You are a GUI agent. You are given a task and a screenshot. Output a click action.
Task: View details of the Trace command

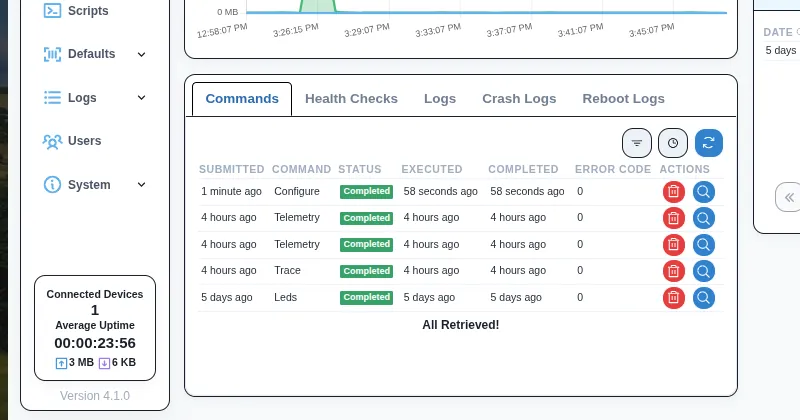[704, 271]
